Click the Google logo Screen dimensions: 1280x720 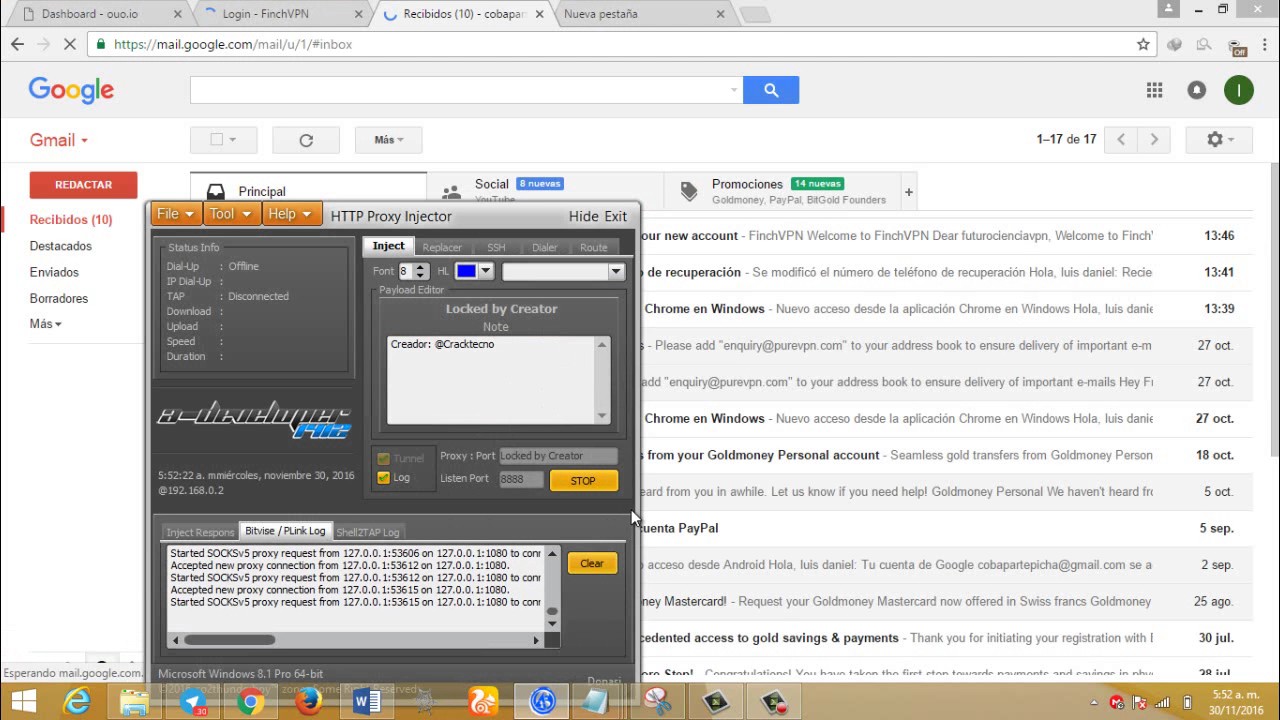click(71, 90)
